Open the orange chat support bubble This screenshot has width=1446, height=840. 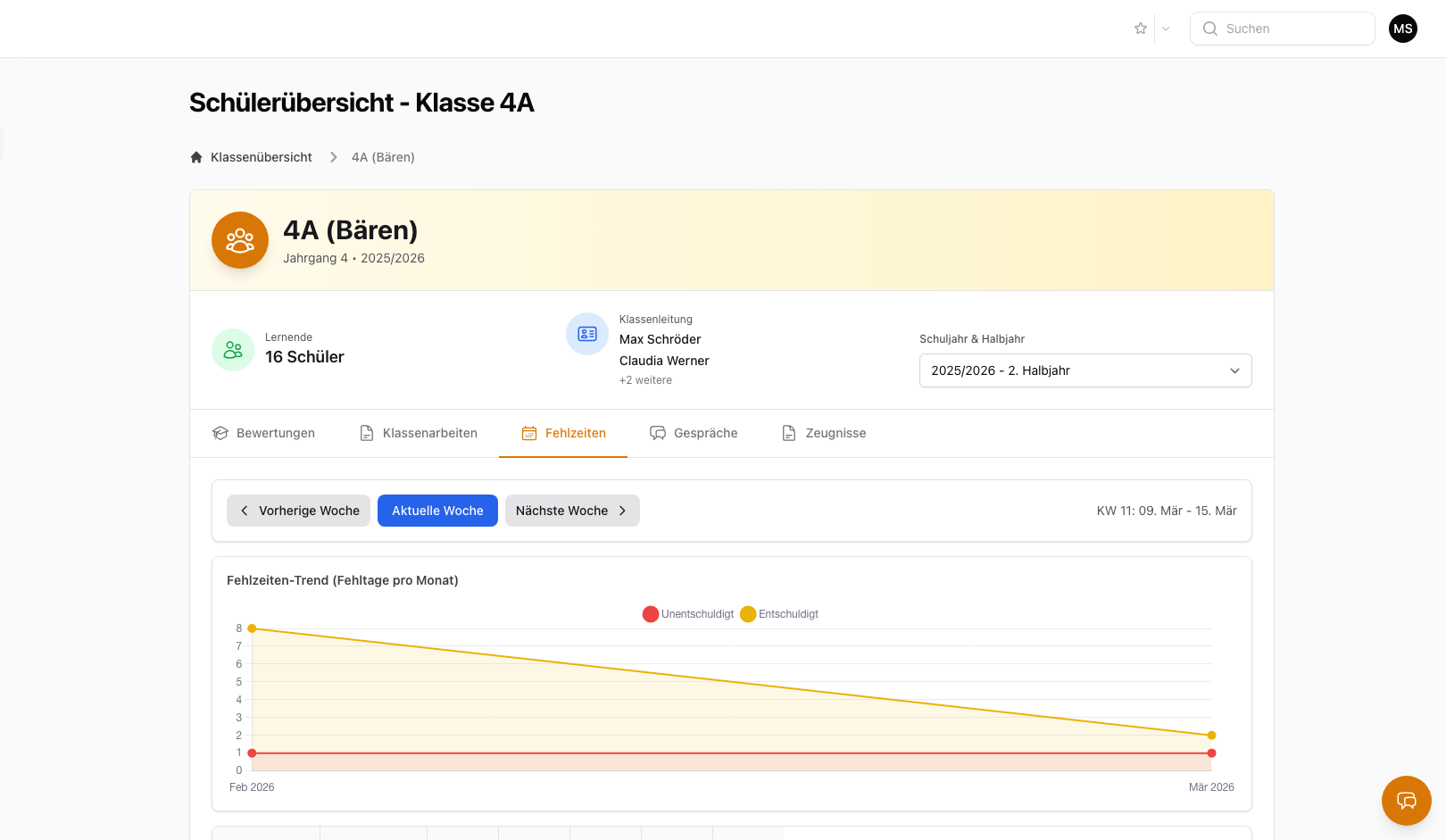coord(1406,800)
